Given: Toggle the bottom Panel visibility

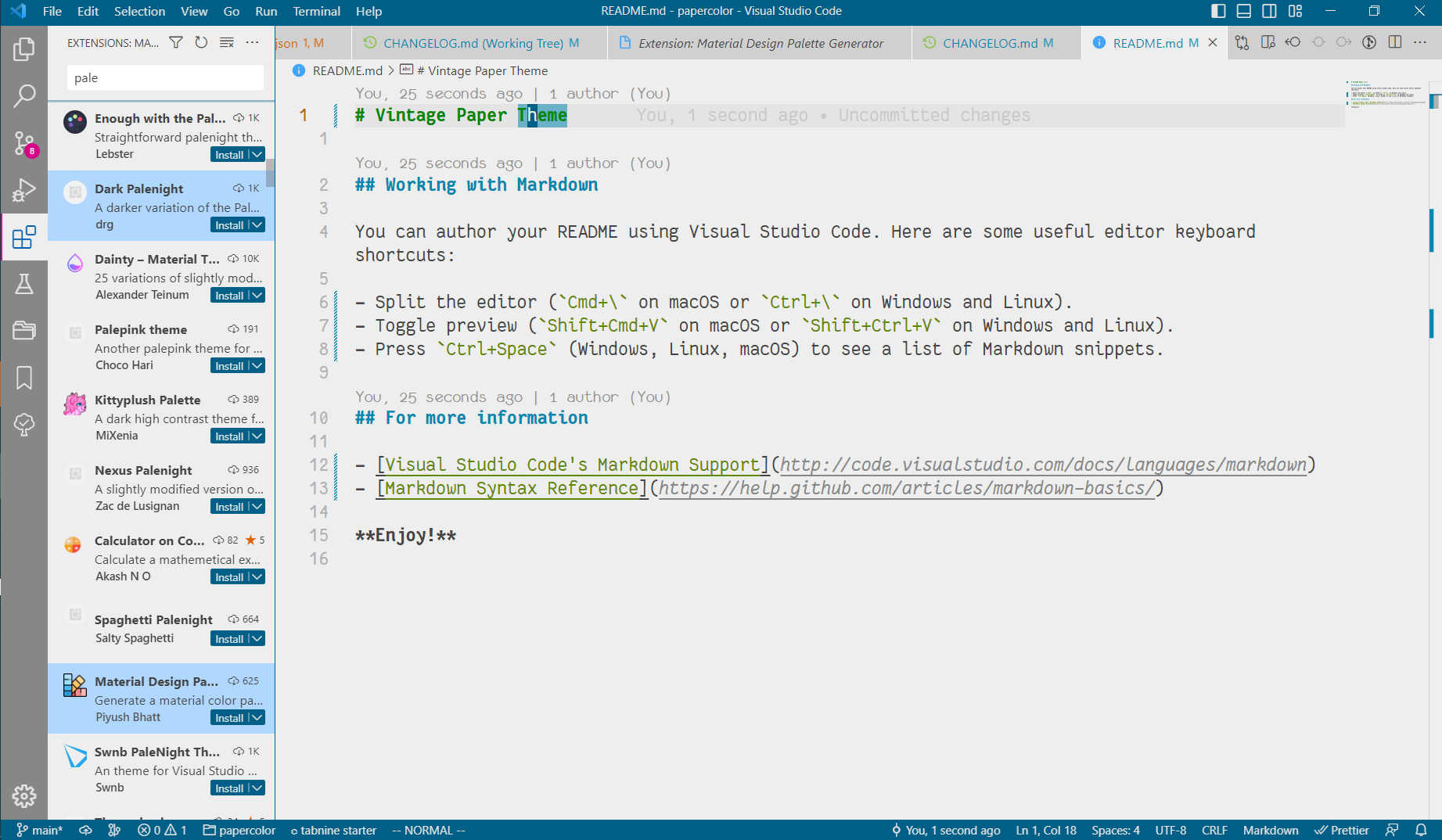Looking at the screenshot, I should [1244, 11].
